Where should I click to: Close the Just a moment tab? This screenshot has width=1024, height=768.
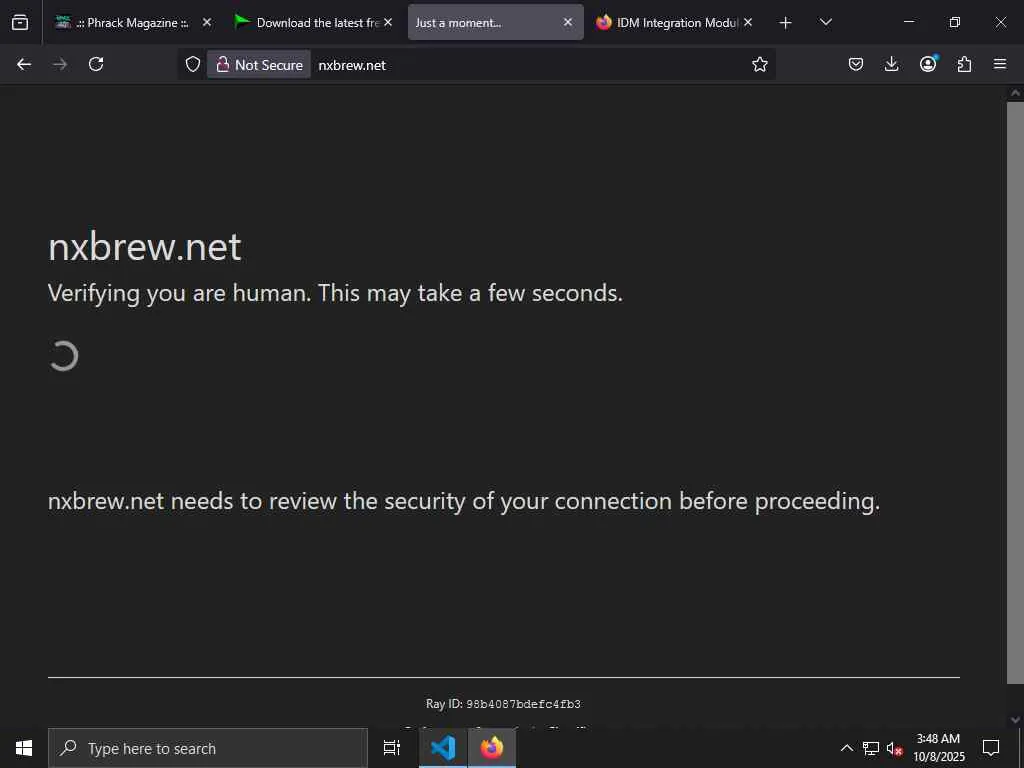coord(568,22)
